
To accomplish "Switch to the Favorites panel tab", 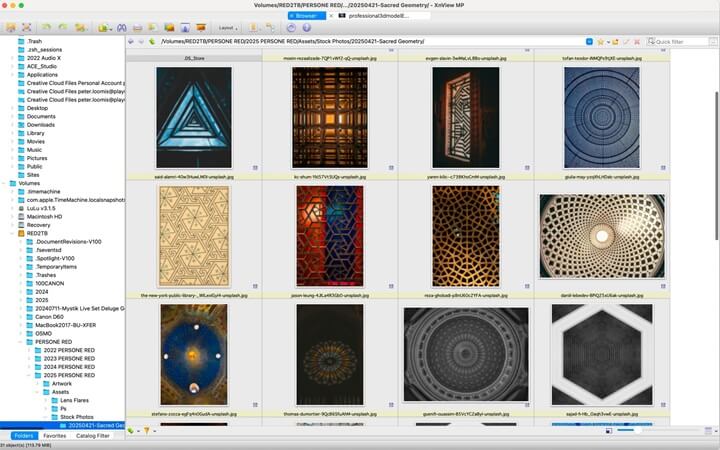I will click(x=55, y=436).
